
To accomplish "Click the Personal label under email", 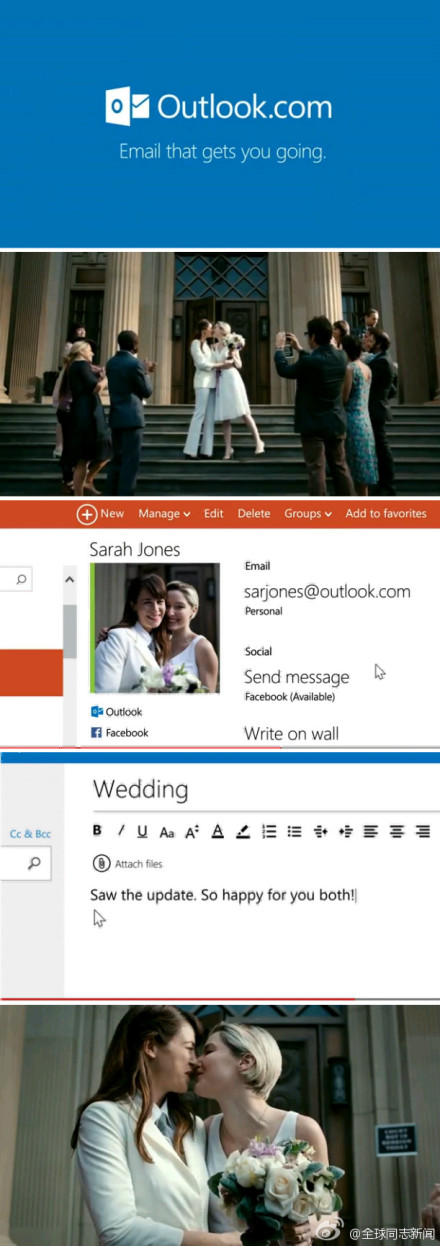I will point(263,611).
